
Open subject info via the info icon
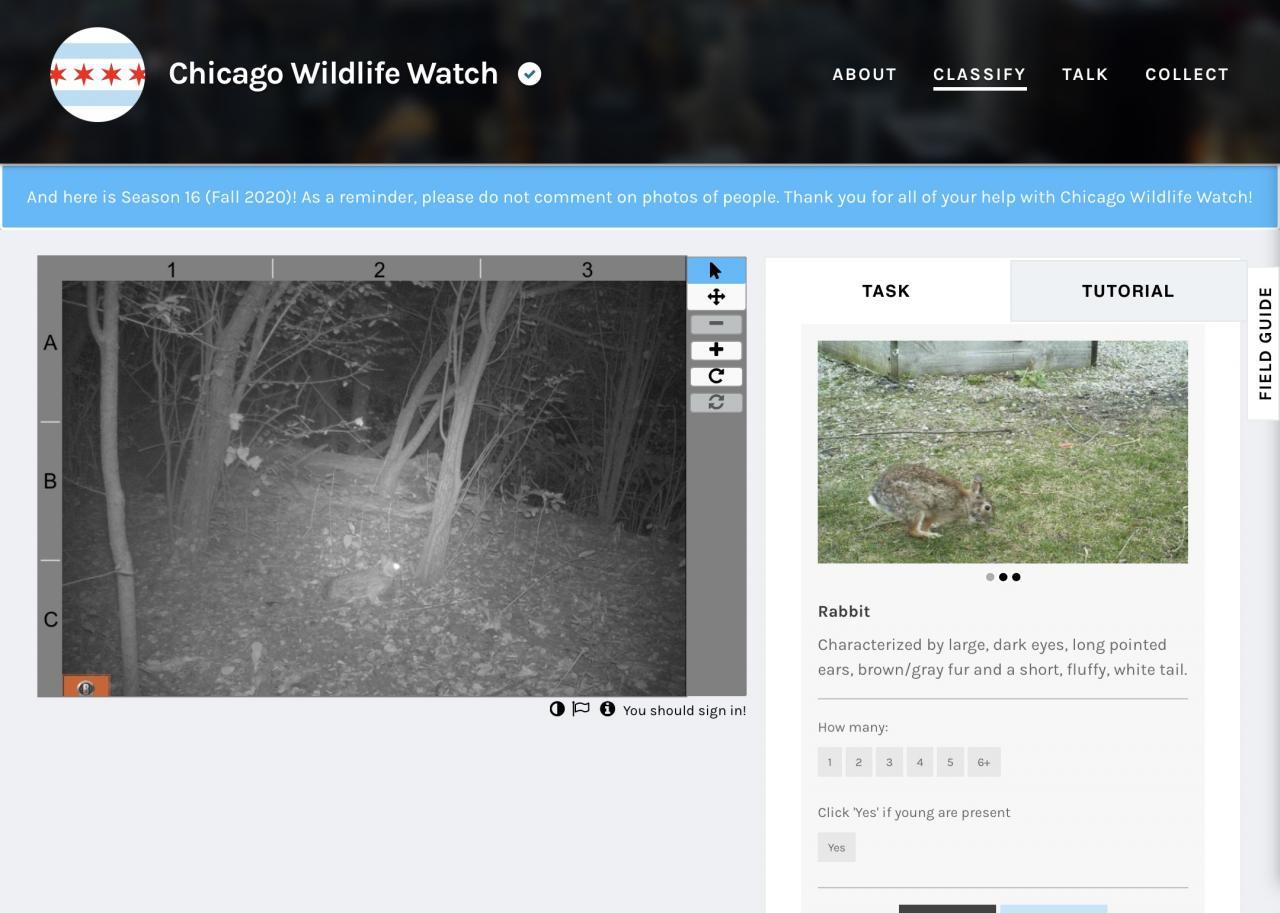tap(607, 709)
